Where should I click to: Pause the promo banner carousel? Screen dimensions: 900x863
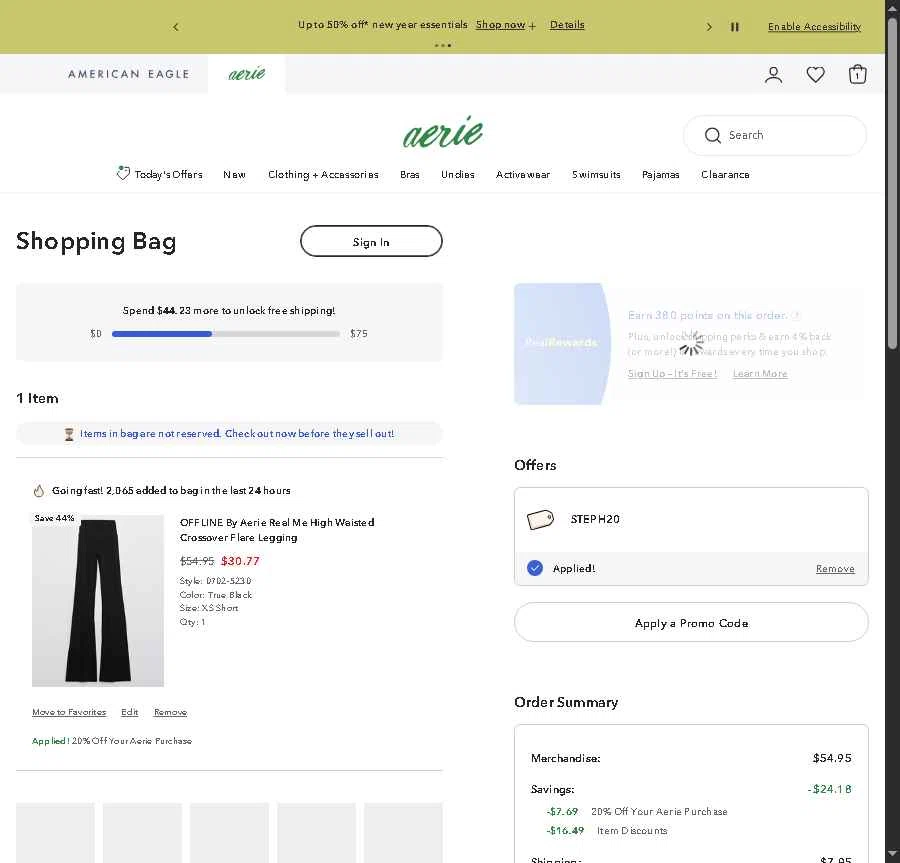(735, 27)
